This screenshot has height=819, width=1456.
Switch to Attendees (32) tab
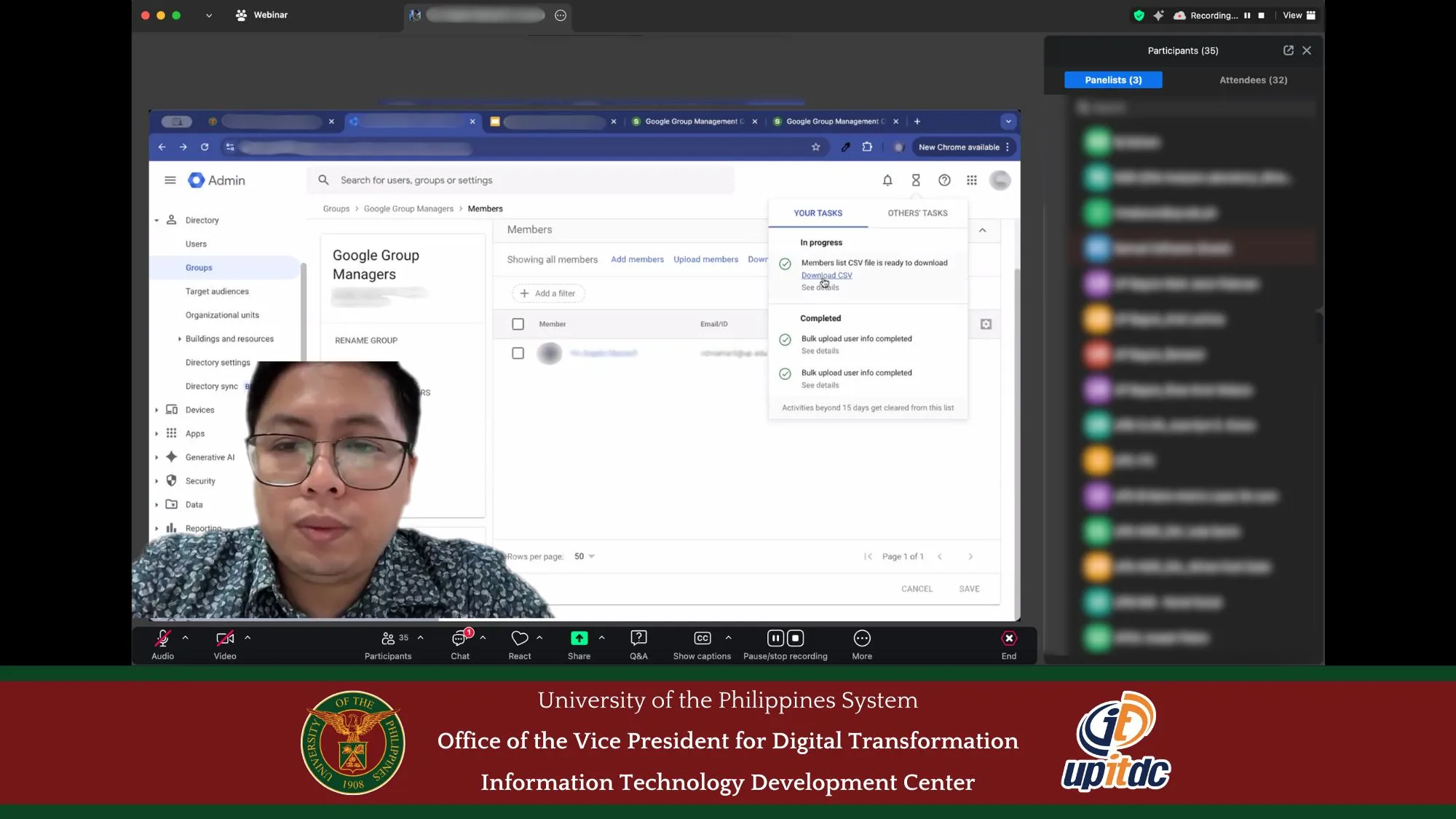pos(1253,80)
